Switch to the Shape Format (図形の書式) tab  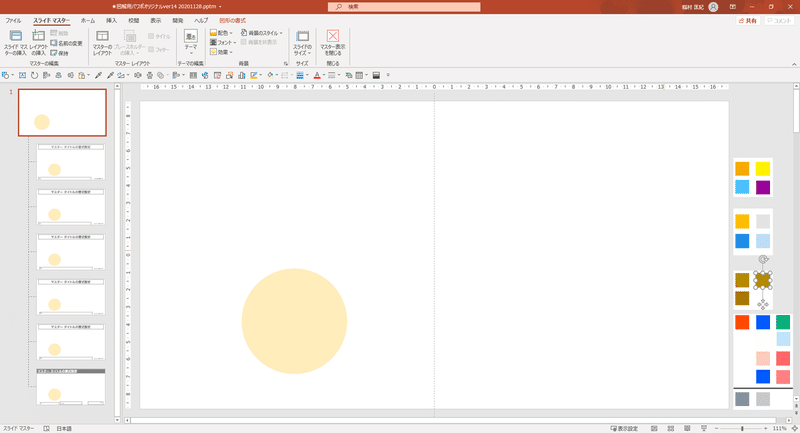click(x=232, y=21)
